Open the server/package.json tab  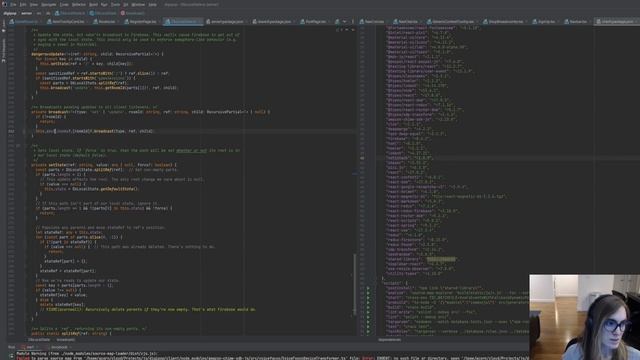click(x=225, y=21)
